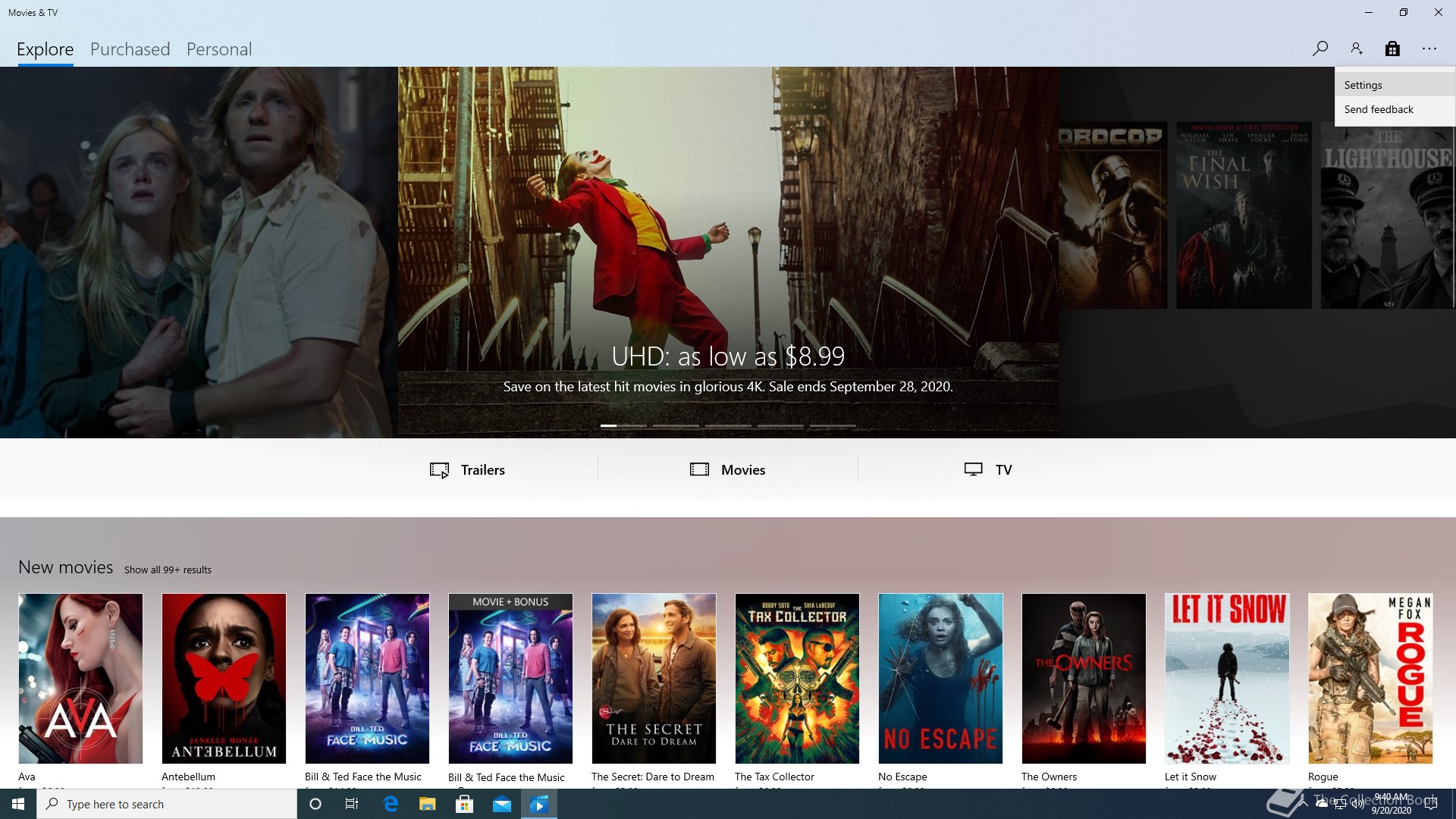Open the Store shopping bag icon
The width and height of the screenshot is (1456, 819).
(x=1392, y=49)
